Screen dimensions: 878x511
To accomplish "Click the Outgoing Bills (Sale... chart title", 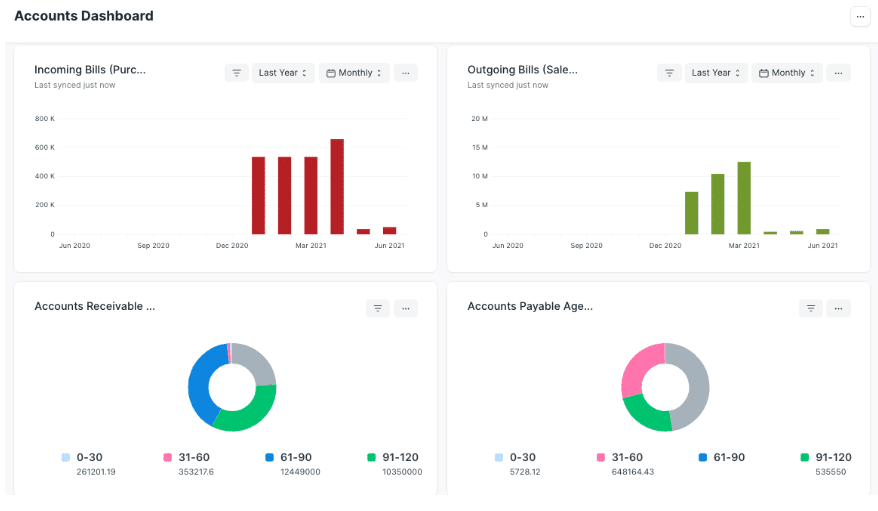I will pyautogui.click(x=522, y=70).
